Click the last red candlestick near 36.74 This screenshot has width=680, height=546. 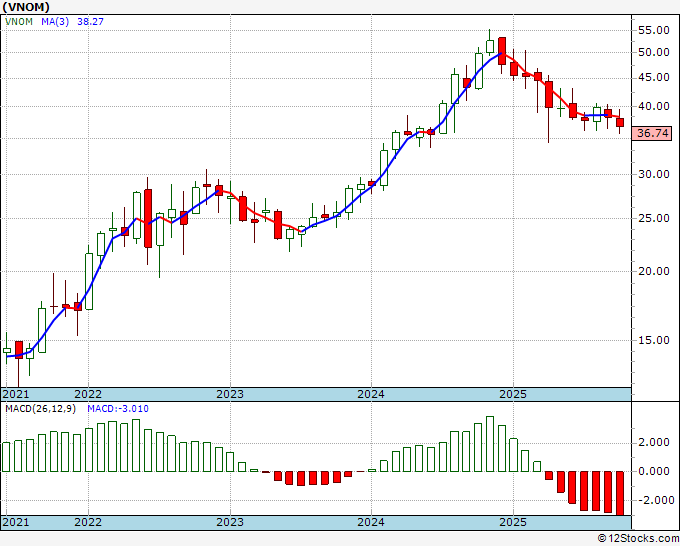[x=620, y=122]
